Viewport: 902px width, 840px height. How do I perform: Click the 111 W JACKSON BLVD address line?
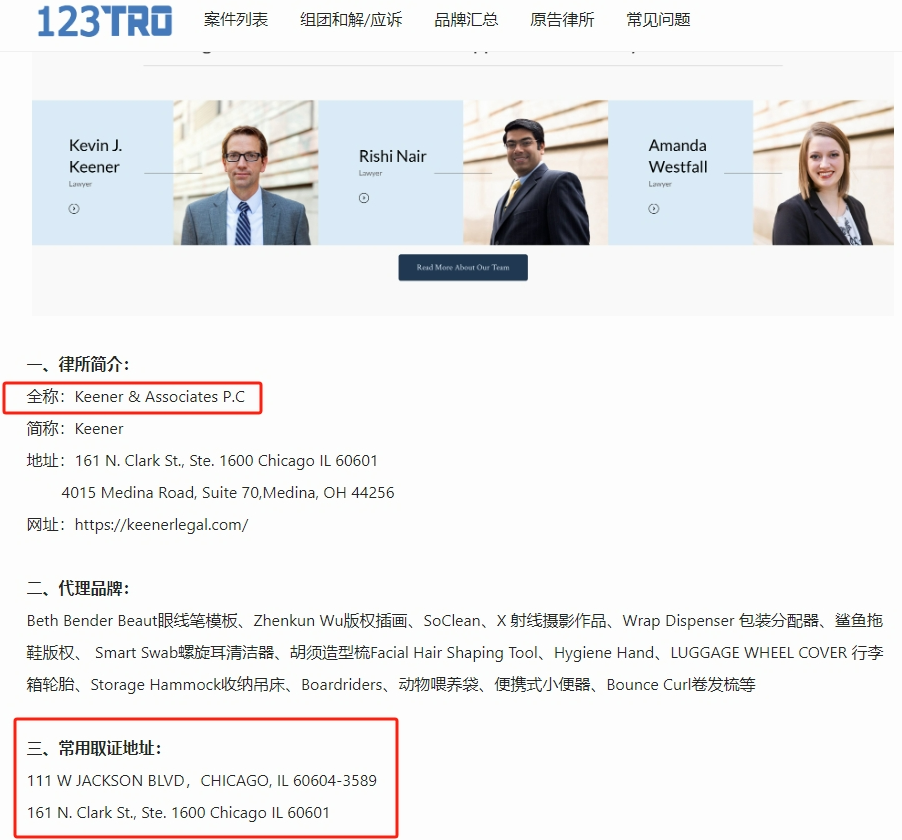point(202,781)
